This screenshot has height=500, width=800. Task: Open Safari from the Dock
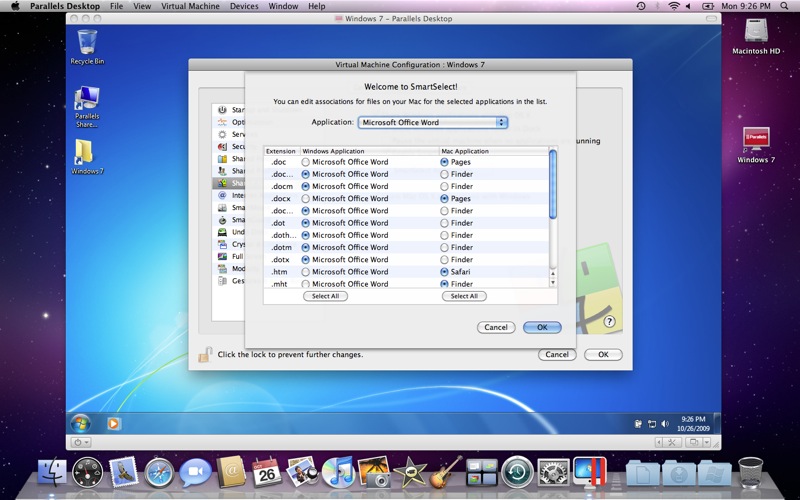[x=159, y=471]
